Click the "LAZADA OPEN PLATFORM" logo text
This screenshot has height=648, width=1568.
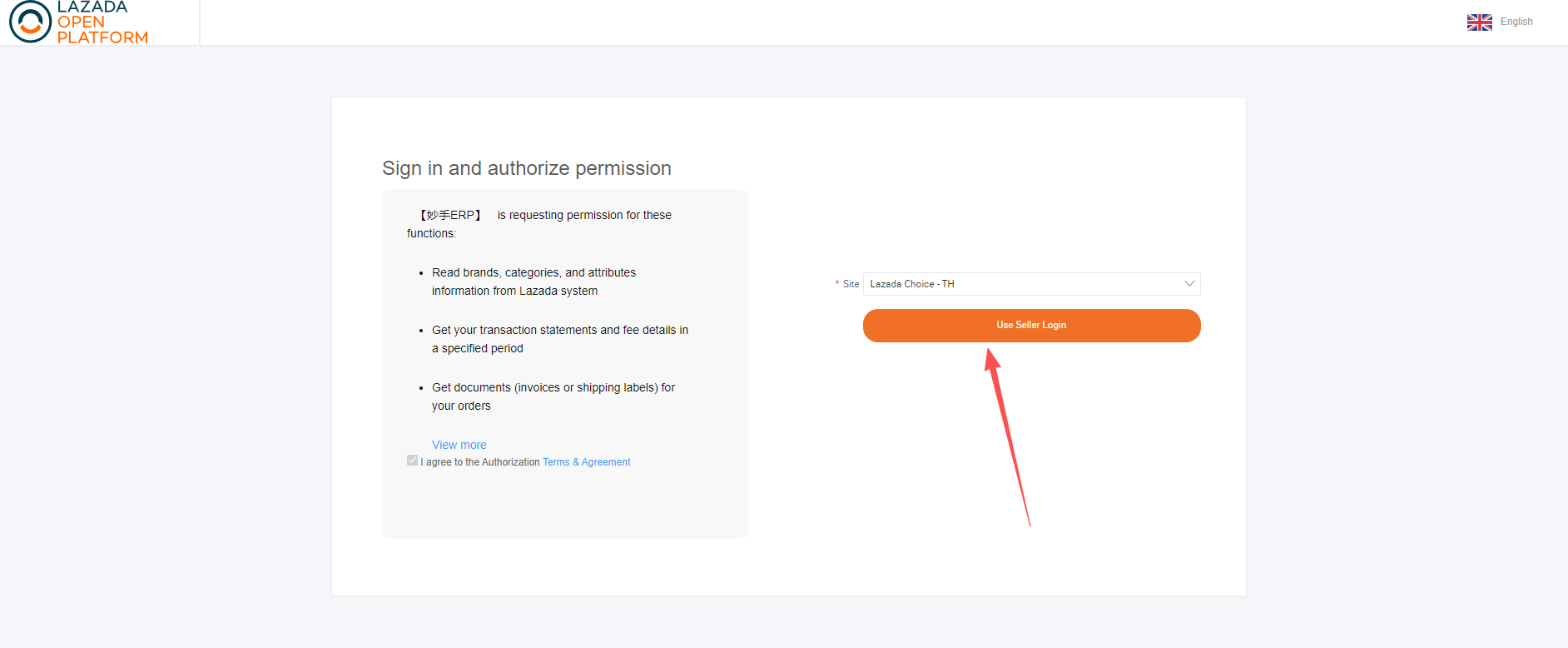click(x=102, y=22)
